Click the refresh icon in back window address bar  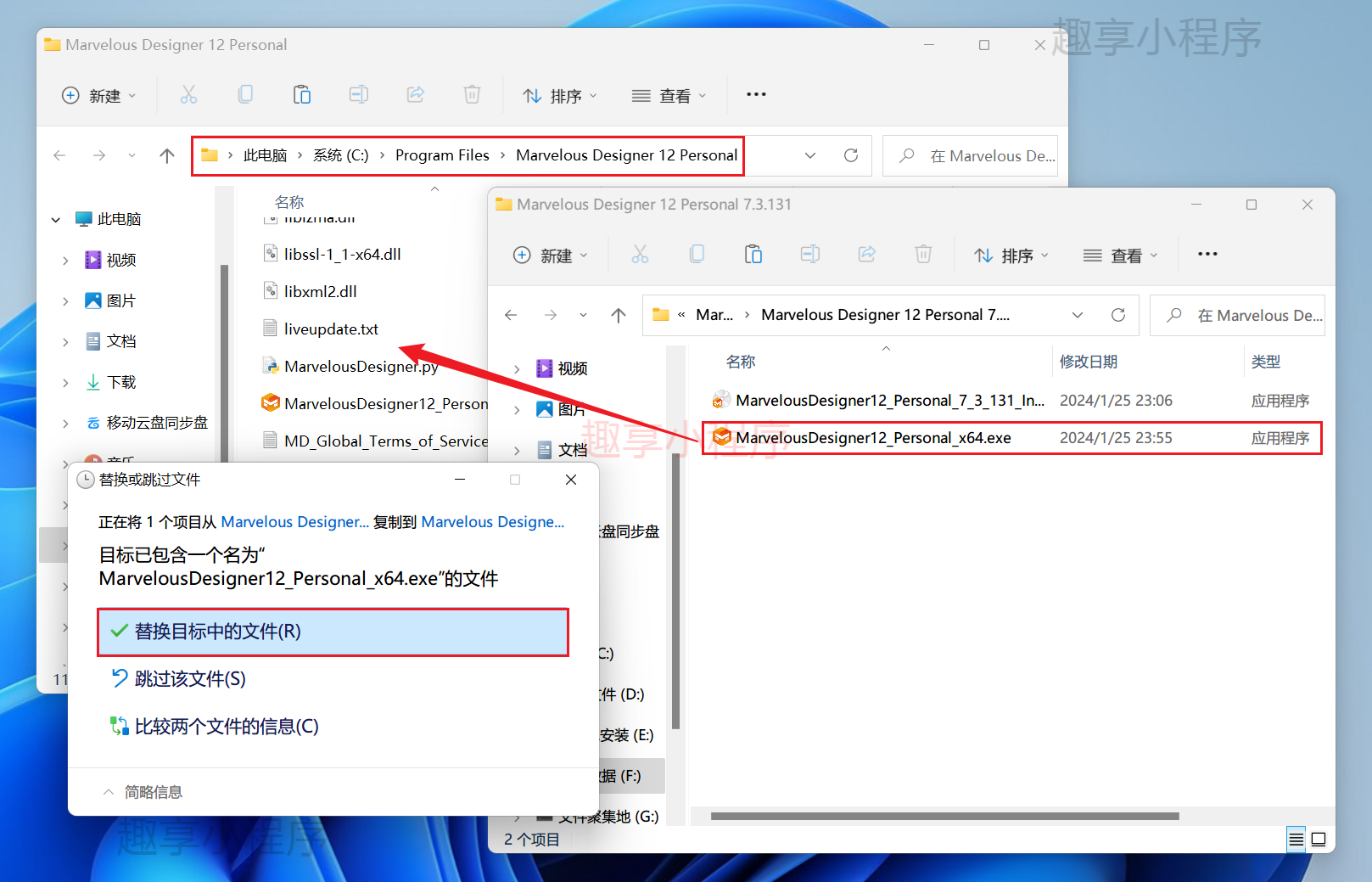(851, 155)
